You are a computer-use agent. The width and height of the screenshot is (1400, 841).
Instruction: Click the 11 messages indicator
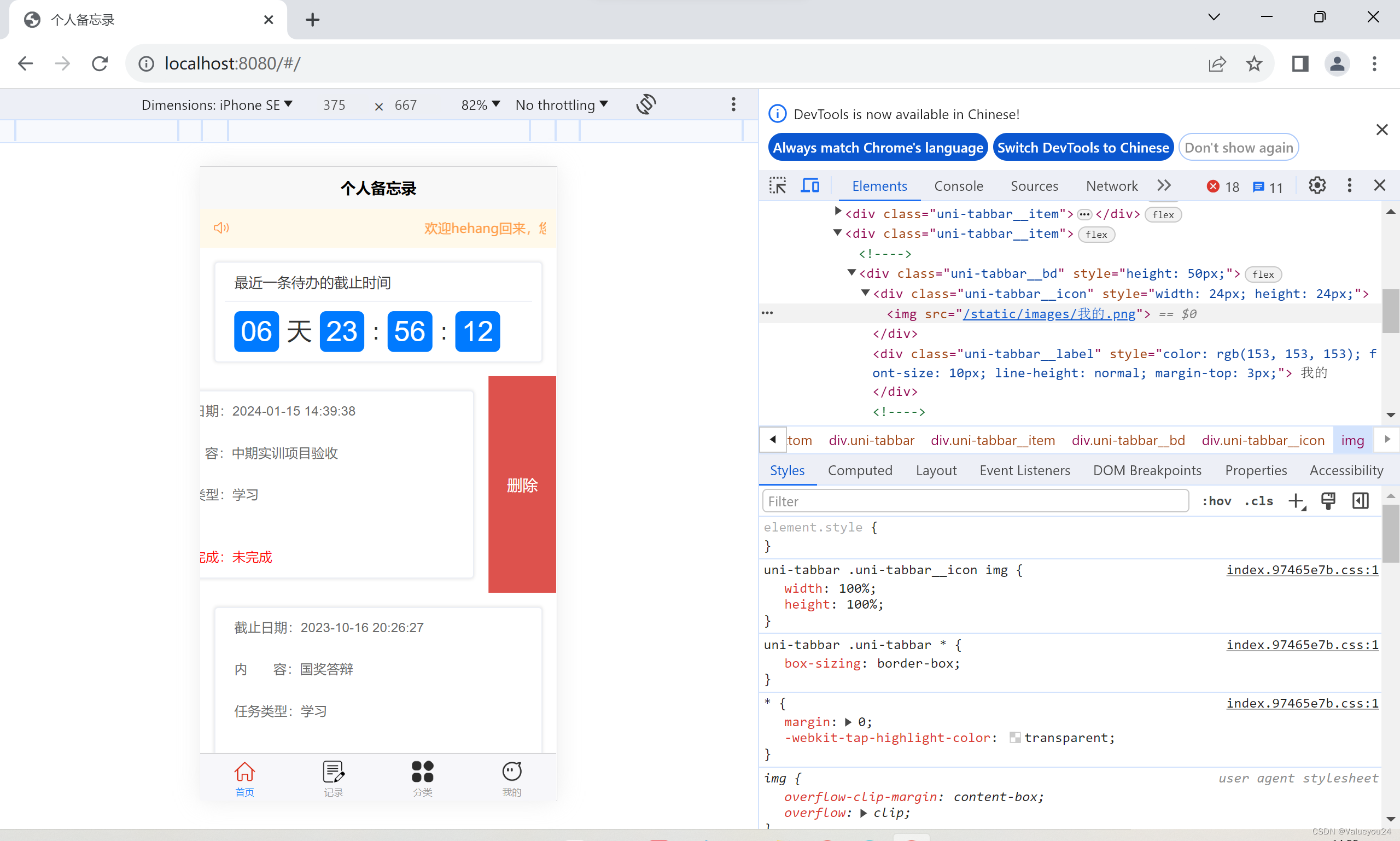coord(1268,187)
